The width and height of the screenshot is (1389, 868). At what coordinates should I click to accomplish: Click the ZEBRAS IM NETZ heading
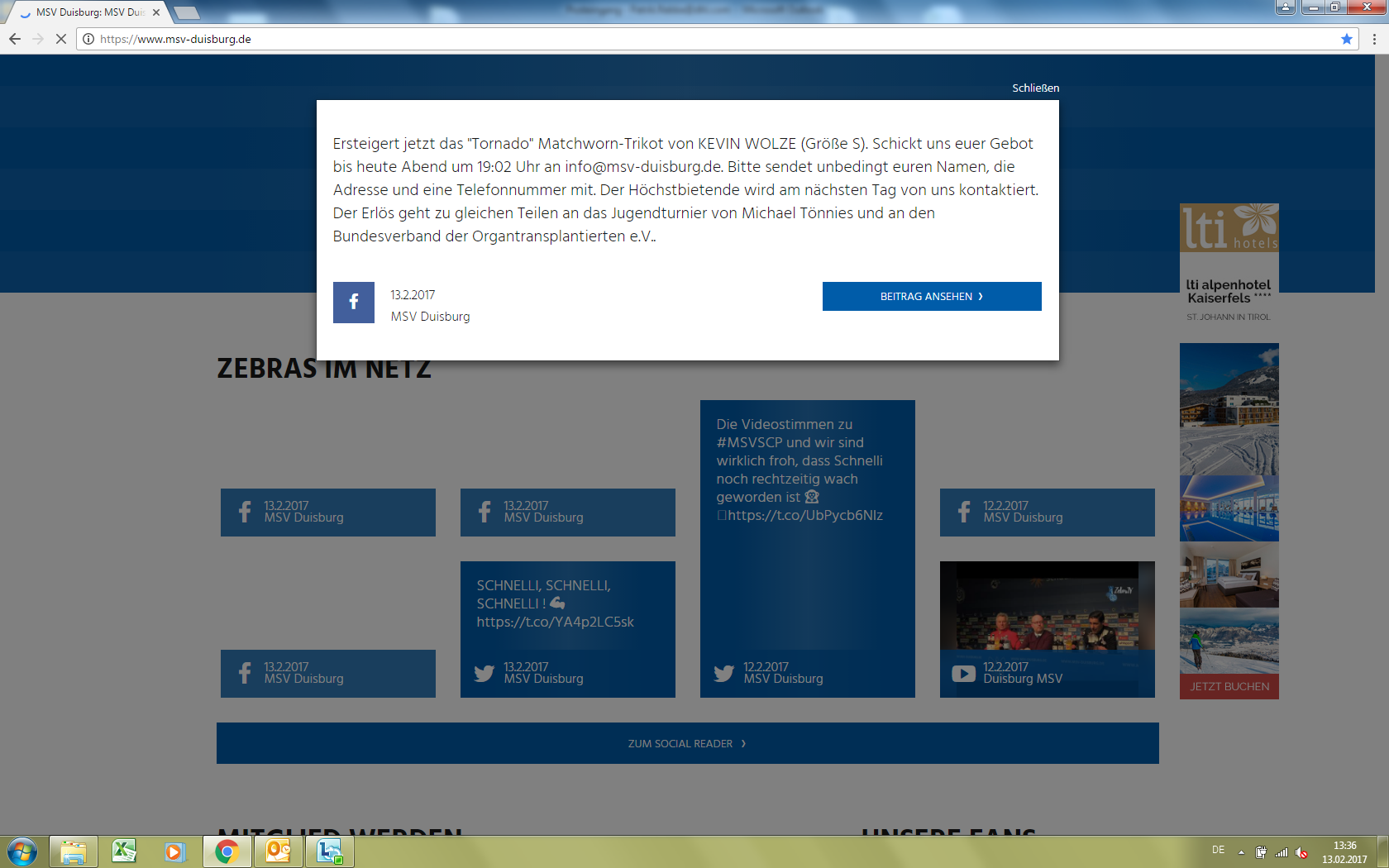324,369
